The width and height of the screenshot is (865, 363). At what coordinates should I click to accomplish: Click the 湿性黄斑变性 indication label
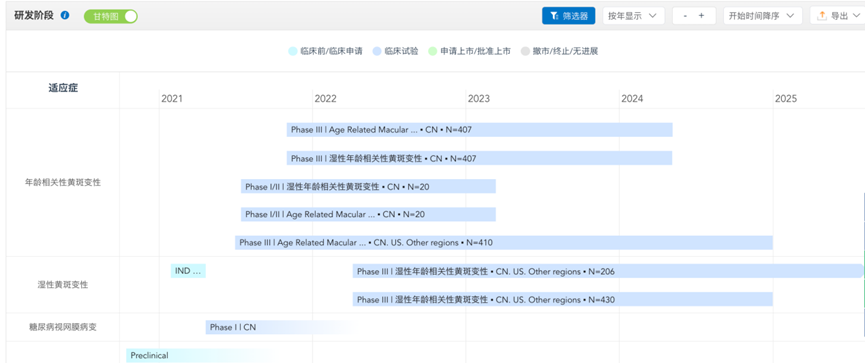click(x=63, y=285)
